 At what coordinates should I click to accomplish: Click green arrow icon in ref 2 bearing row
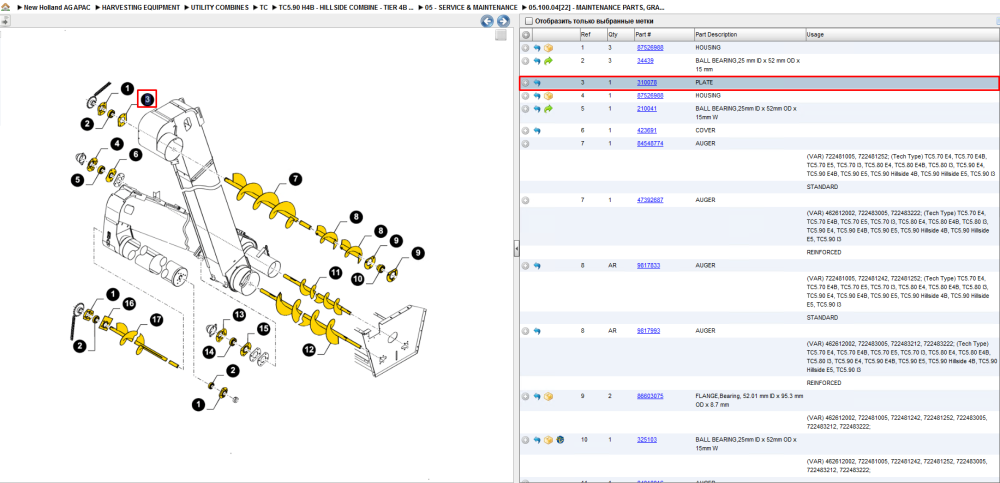548,61
